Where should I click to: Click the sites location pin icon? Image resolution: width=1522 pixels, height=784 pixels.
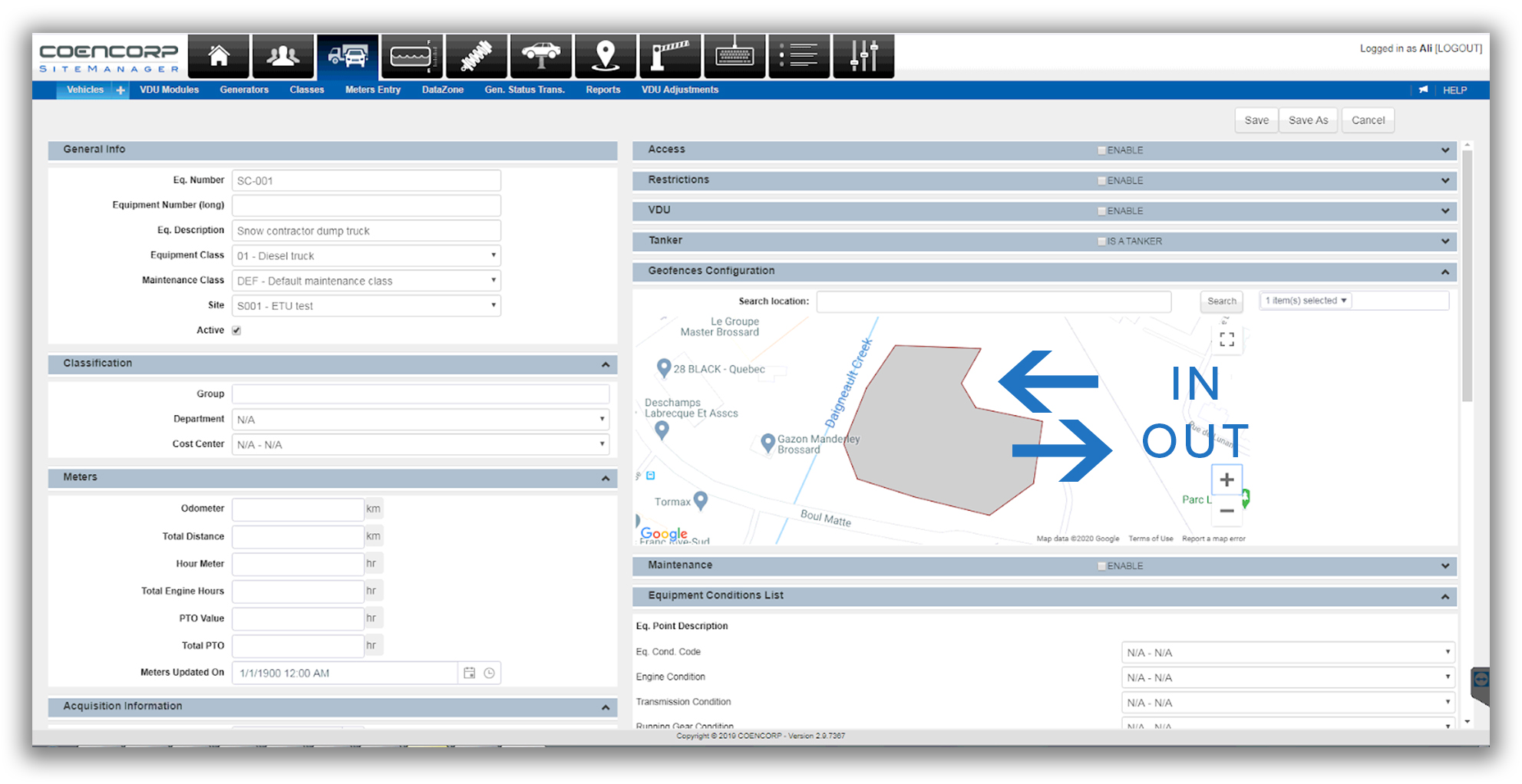(x=605, y=55)
